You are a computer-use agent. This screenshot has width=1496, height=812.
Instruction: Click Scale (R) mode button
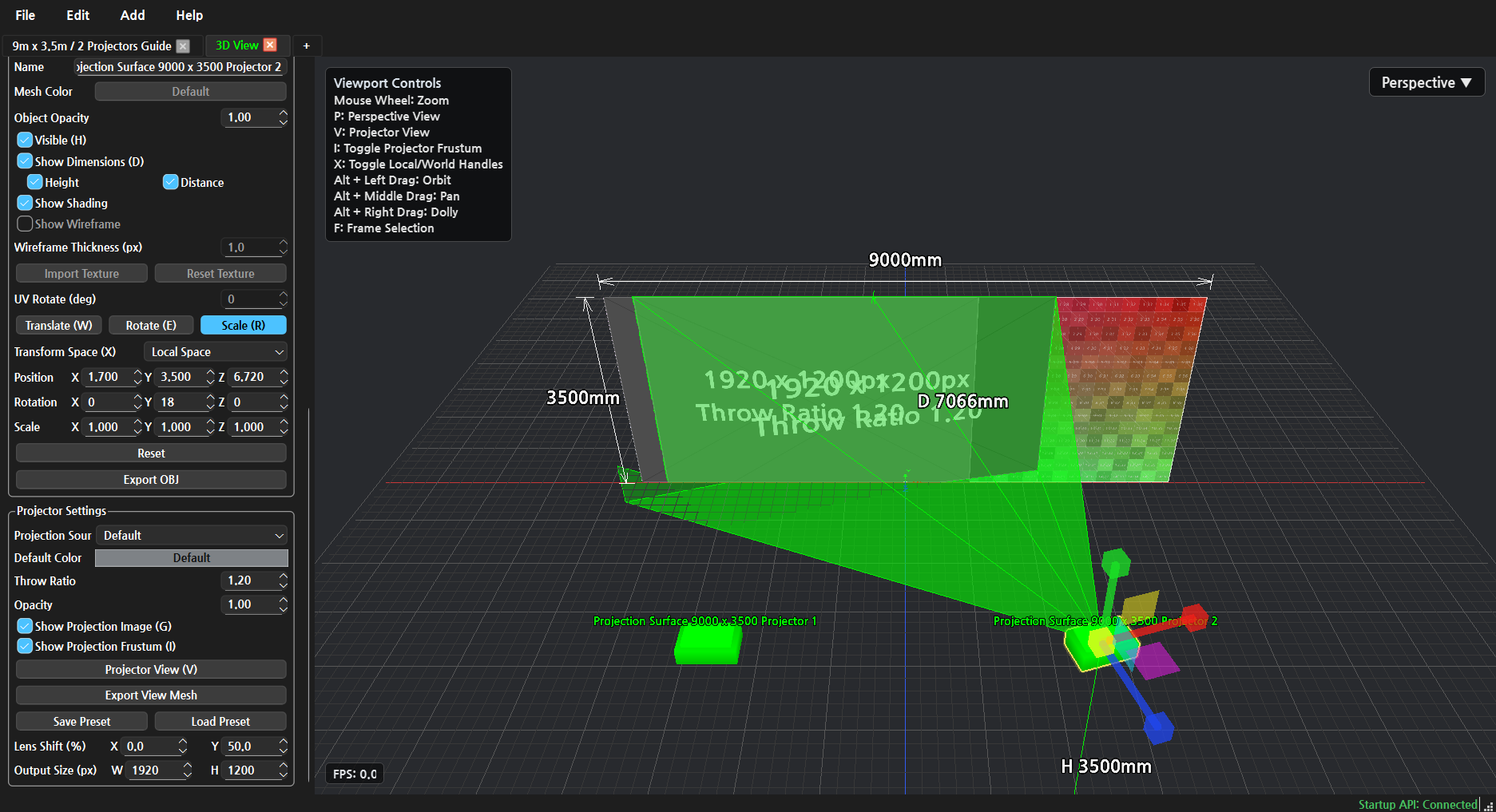coord(244,325)
